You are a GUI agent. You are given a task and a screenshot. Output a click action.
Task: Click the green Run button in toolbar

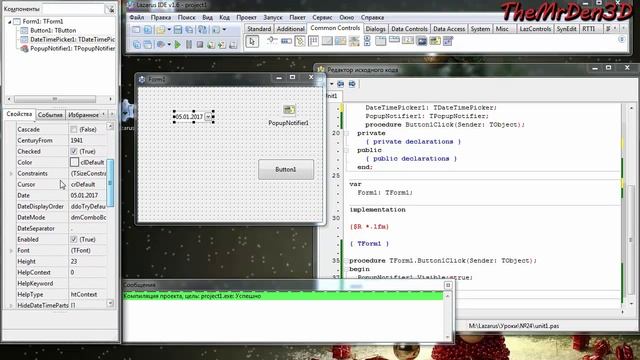pos(177,44)
